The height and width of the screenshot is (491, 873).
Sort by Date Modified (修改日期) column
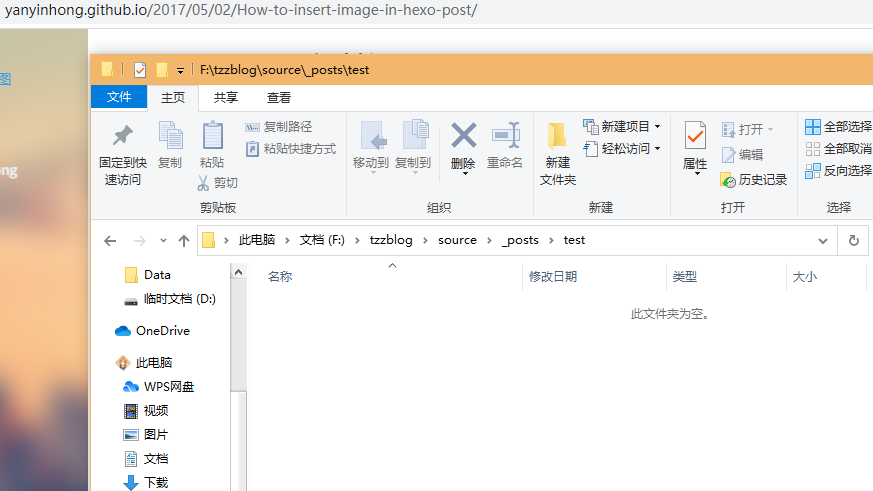(x=553, y=277)
